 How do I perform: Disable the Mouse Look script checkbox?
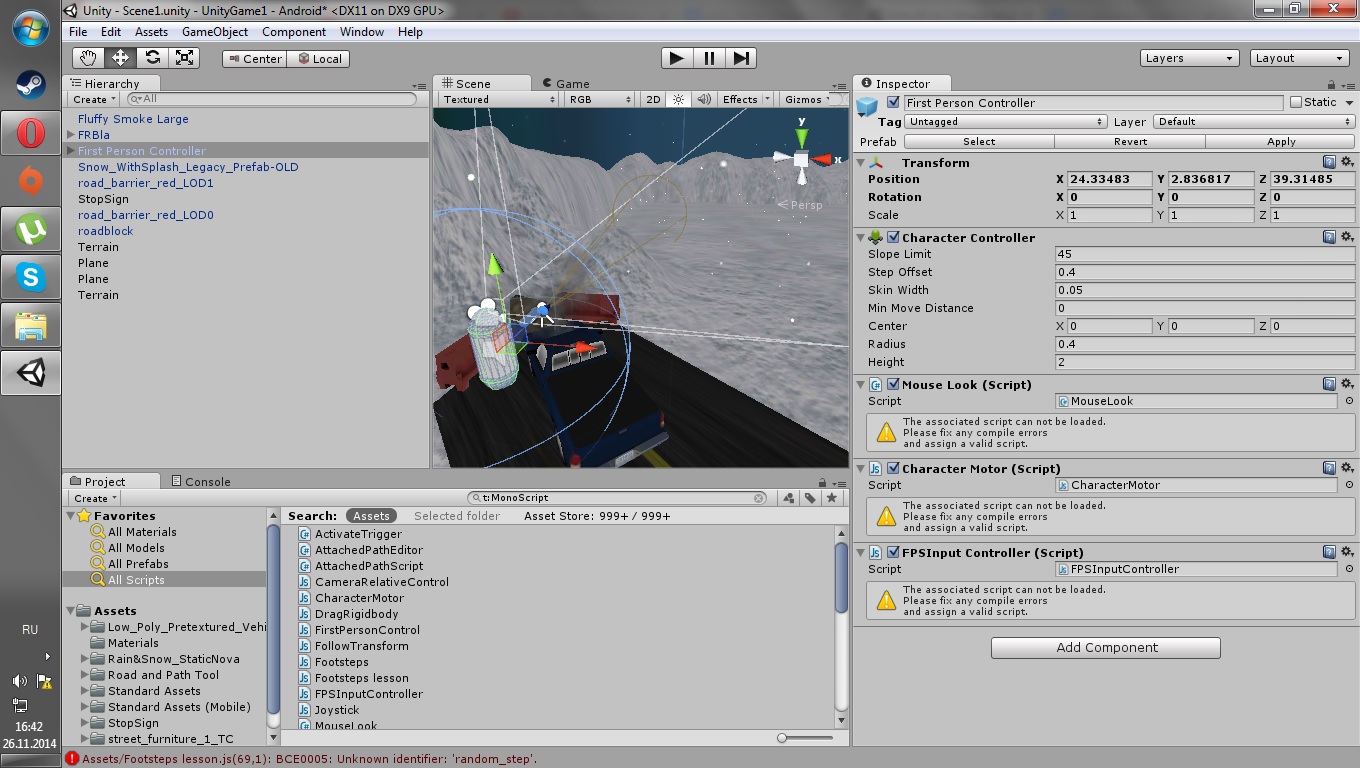[x=893, y=384]
